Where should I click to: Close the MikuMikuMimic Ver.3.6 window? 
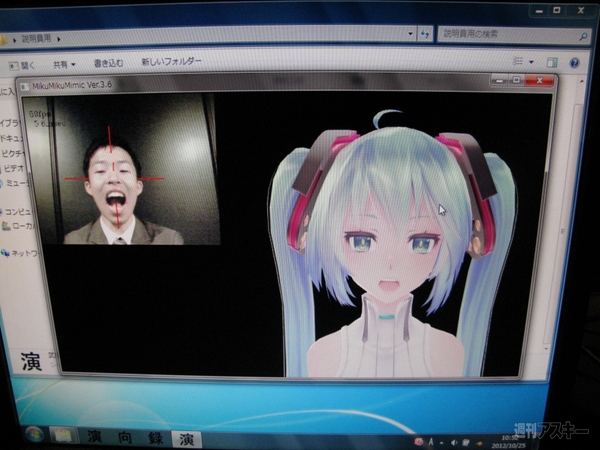[x=539, y=80]
